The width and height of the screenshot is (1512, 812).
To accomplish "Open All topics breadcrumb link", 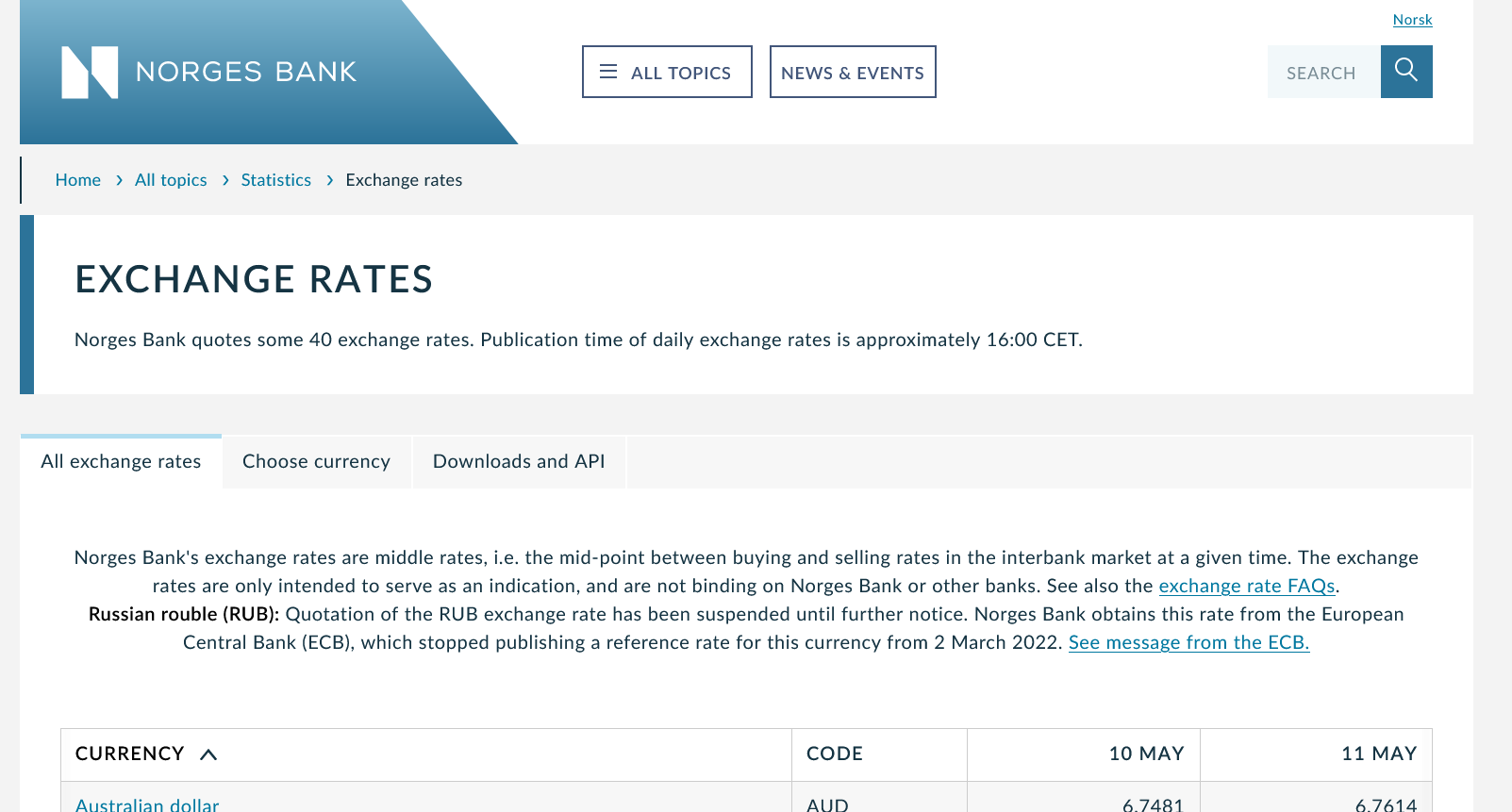I will (x=171, y=180).
